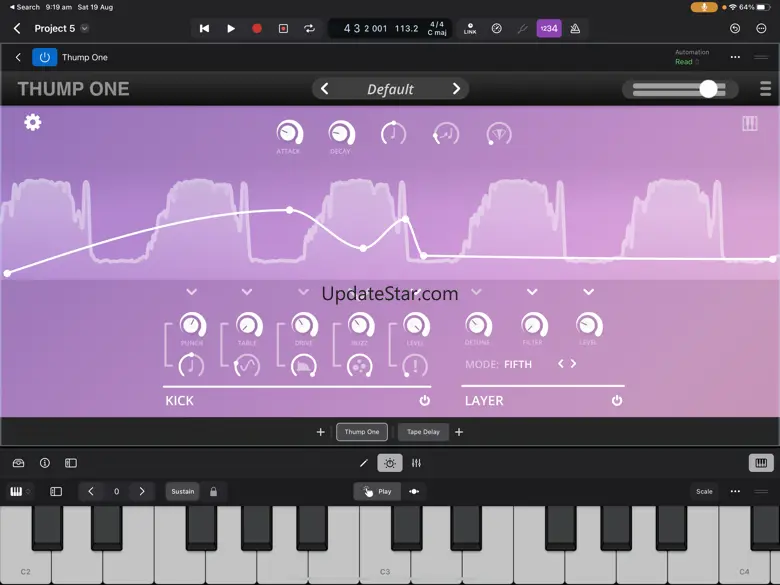Go back from Thump One plugin view
The image size is (780, 585).
pos(18,57)
